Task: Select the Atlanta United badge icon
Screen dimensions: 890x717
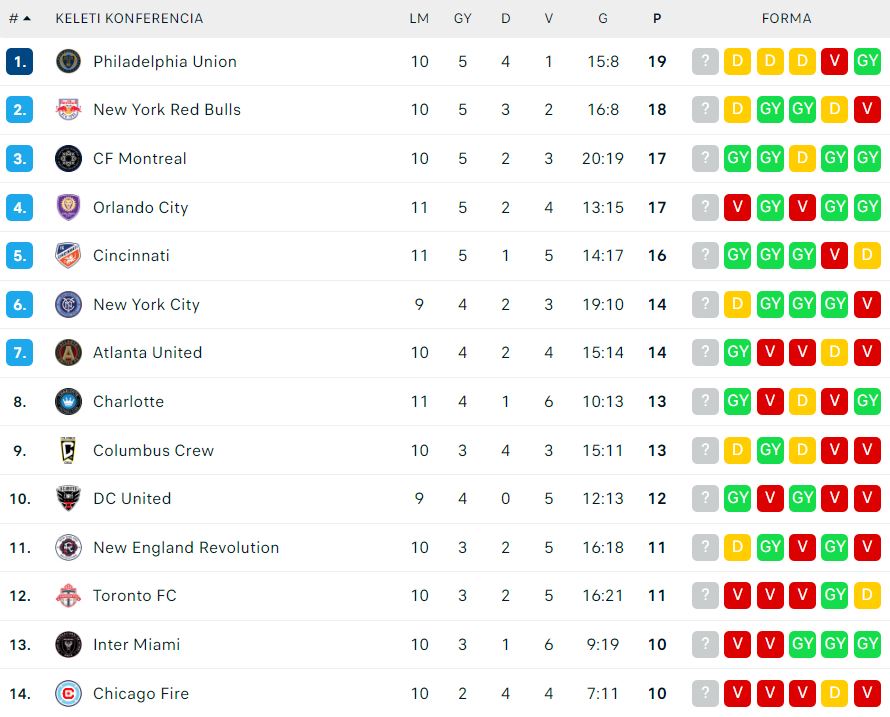Action: coord(68,353)
